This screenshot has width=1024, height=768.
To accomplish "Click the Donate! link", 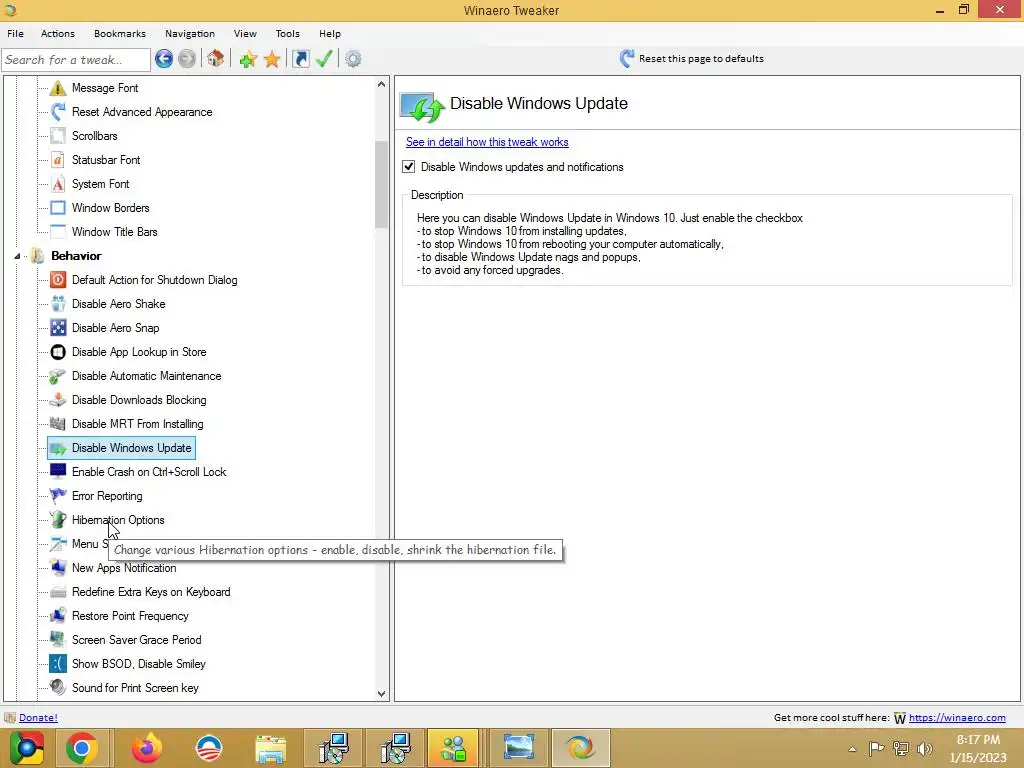I will pos(38,718).
